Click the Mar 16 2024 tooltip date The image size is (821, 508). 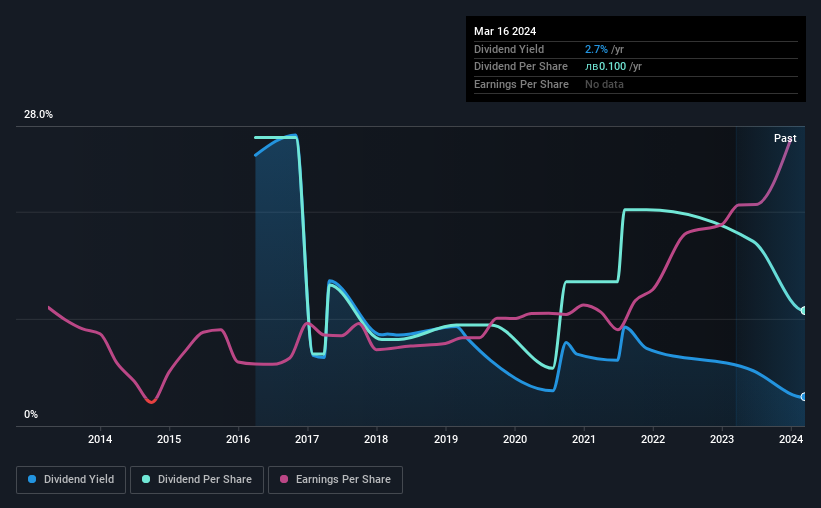point(505,31)
